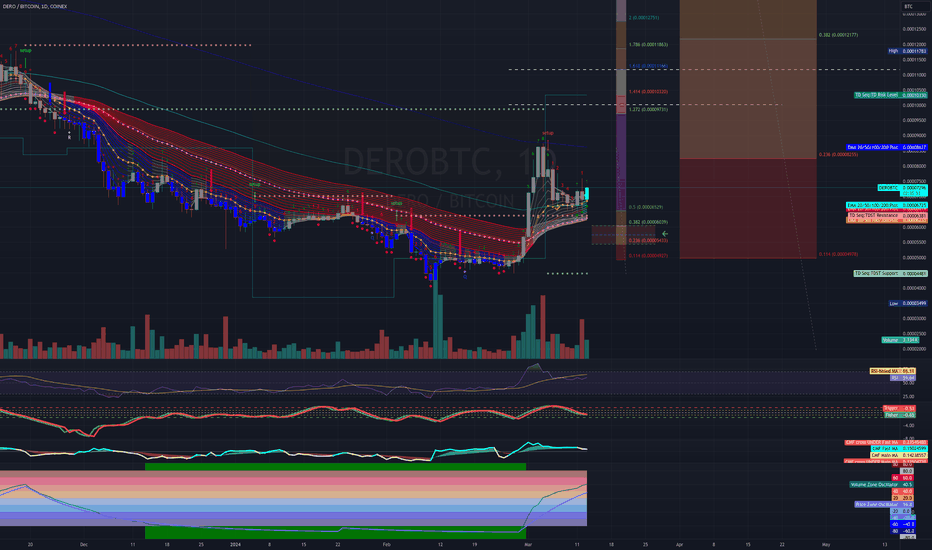Click the May date on time axis
Image resolution: width=932 pixels, height=550 pixels.
pyautogui.click(x=826, y=544)
